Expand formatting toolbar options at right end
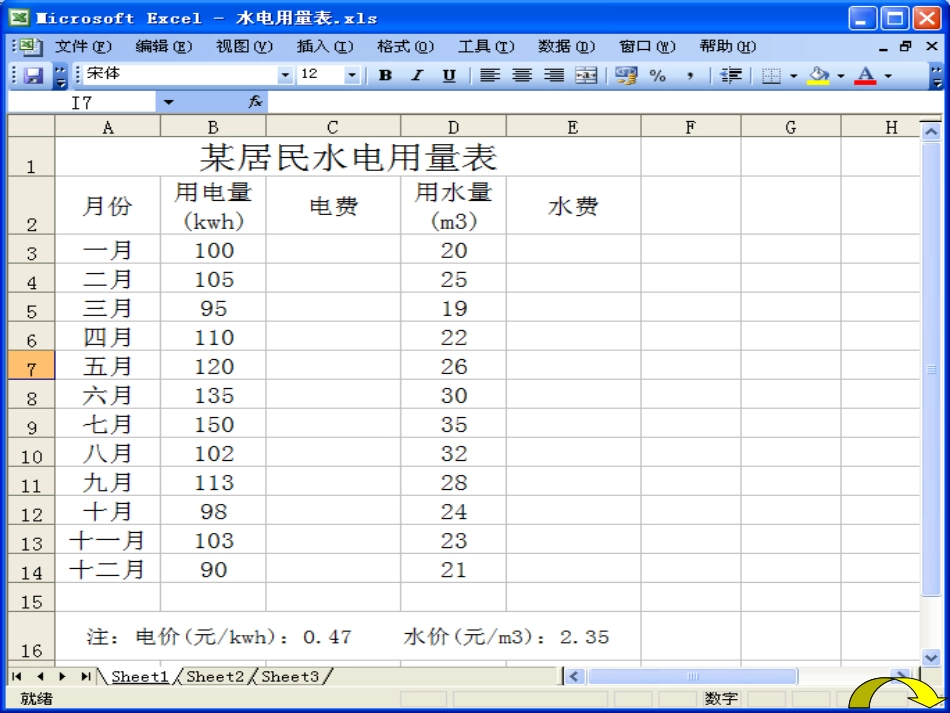Image resolution: width=950 pixels, height=713 pixels. pyautogui.click(x=936, y=76)
